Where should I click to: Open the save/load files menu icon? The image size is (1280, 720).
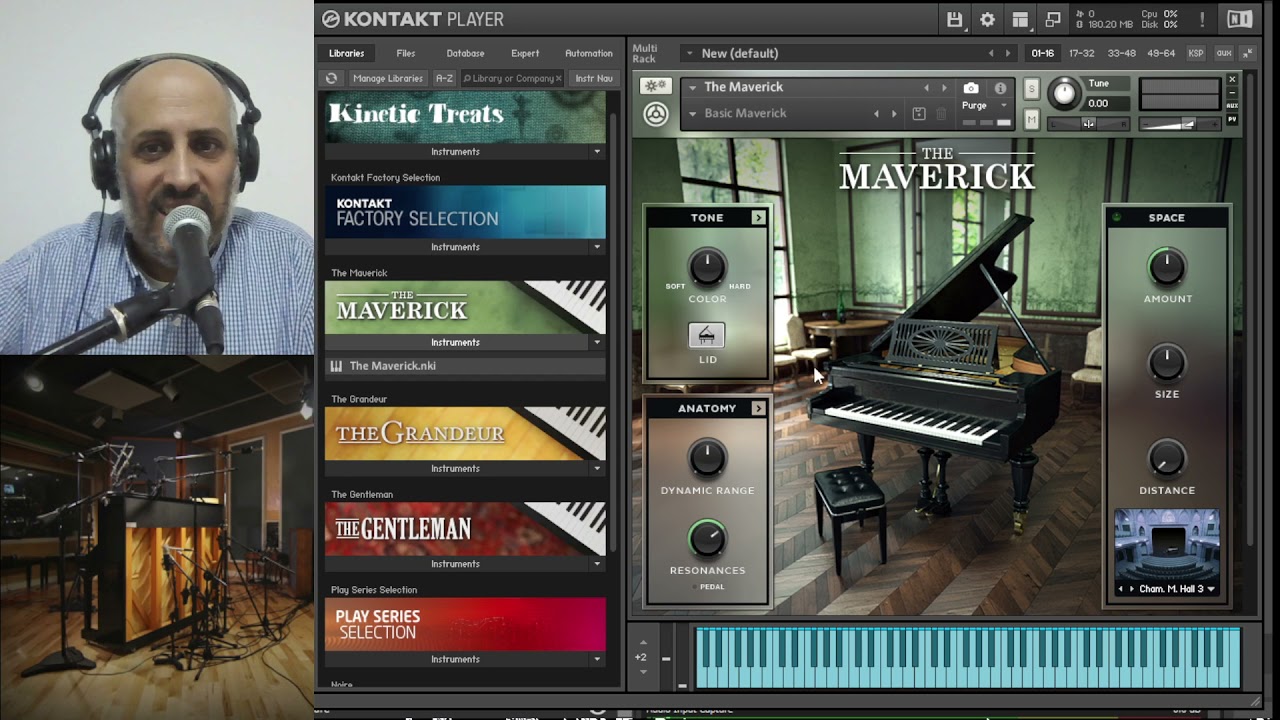point(954,20)
